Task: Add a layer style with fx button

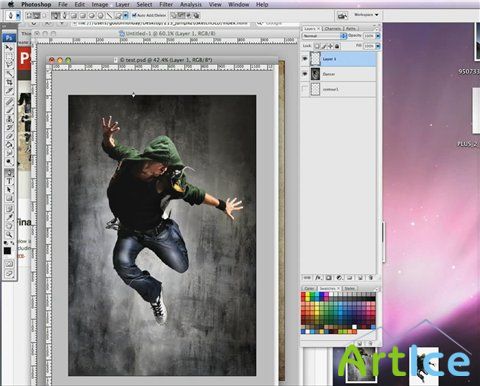Action: [318, 277]
